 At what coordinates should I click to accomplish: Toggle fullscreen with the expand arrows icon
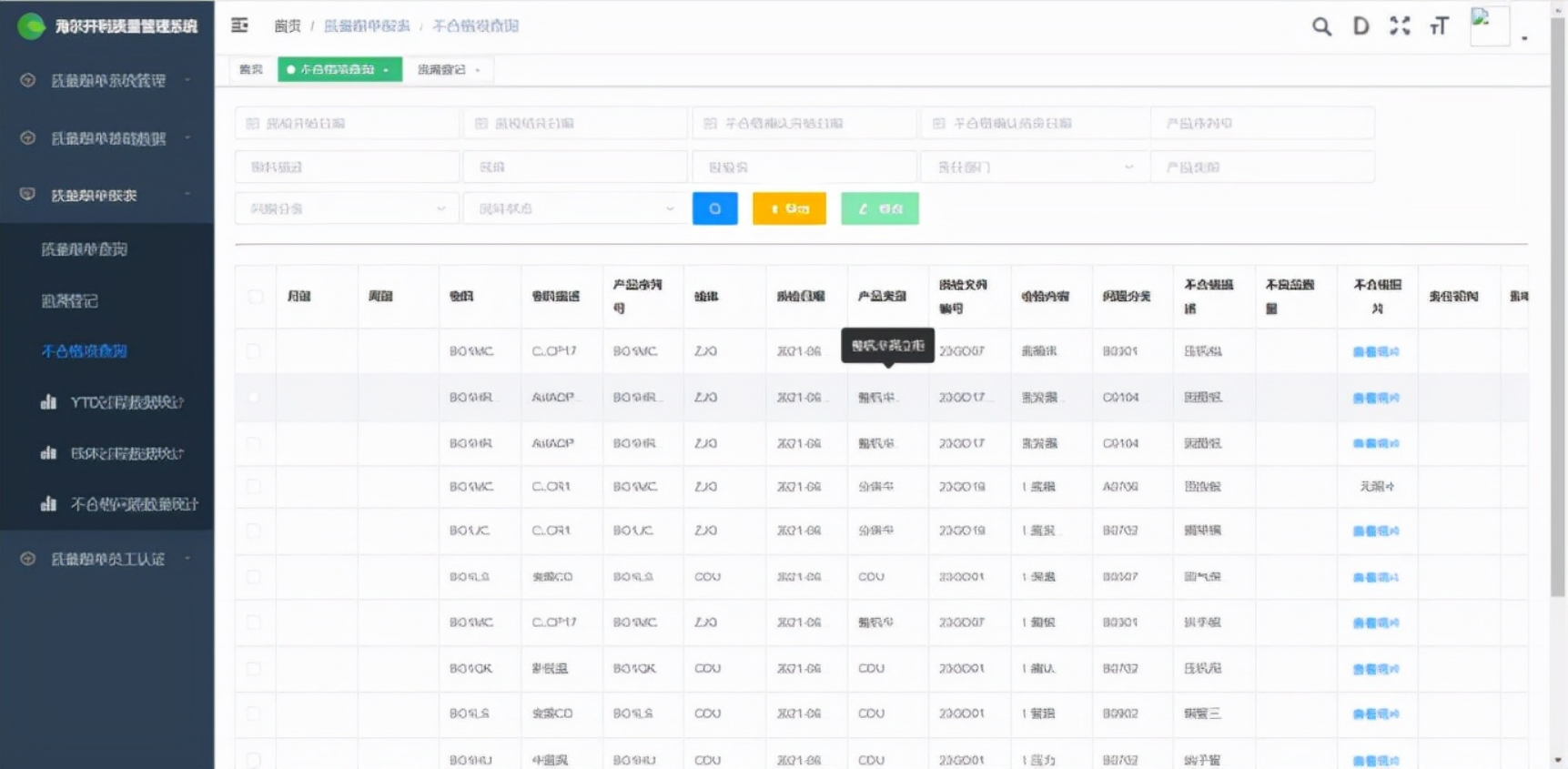coord(1400,26)
